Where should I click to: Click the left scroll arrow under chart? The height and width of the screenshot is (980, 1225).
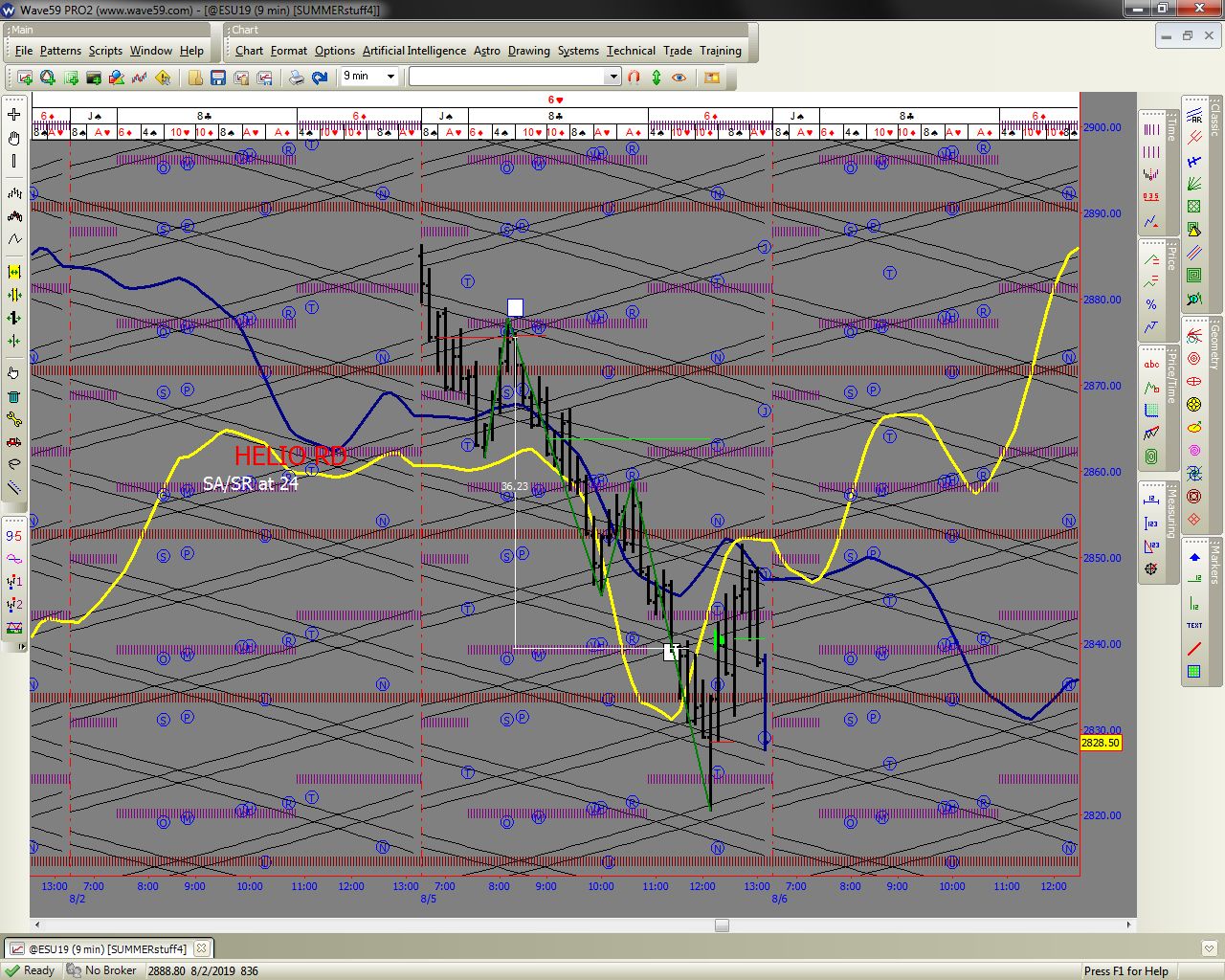point(37,924)
